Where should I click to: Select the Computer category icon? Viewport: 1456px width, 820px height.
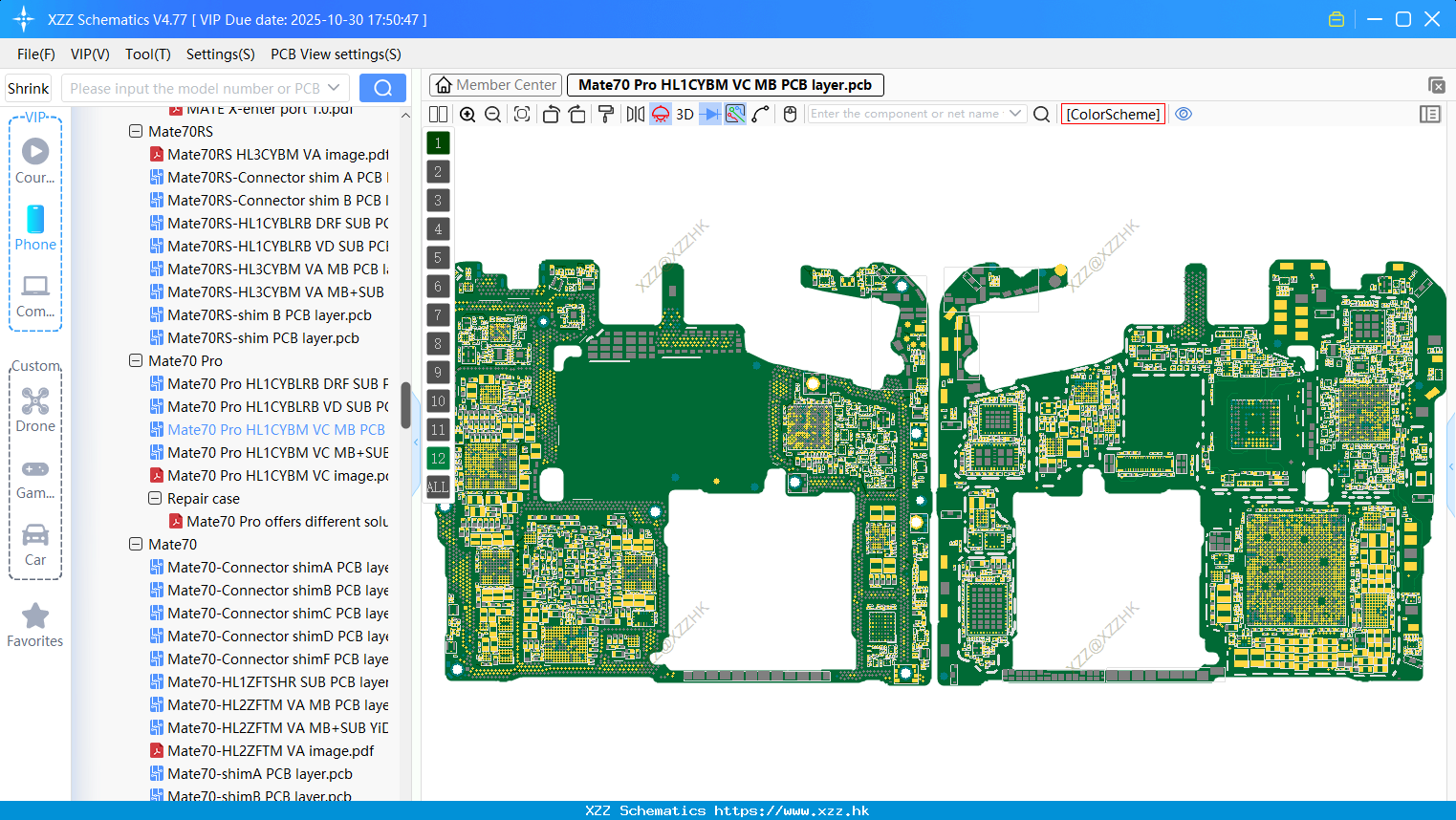click(35, 295)
